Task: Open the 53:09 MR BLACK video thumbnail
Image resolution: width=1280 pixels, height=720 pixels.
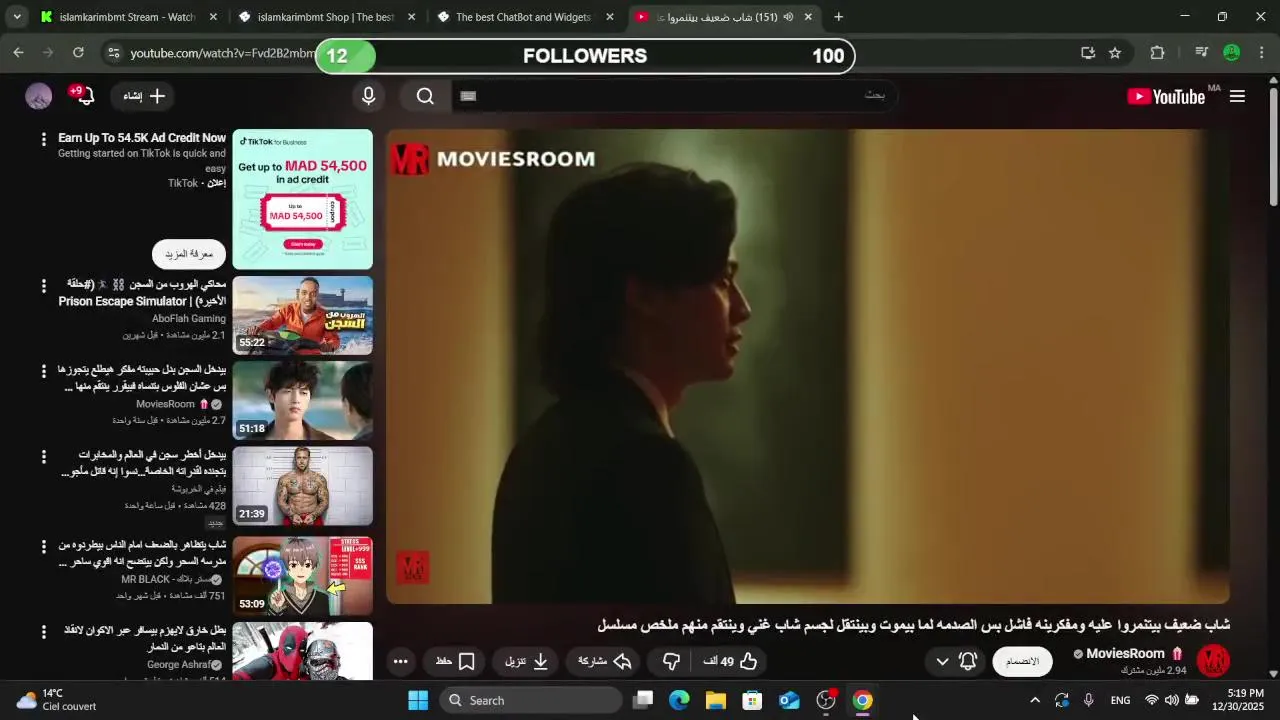Action: pyautogui.click(x=303, y=576)
